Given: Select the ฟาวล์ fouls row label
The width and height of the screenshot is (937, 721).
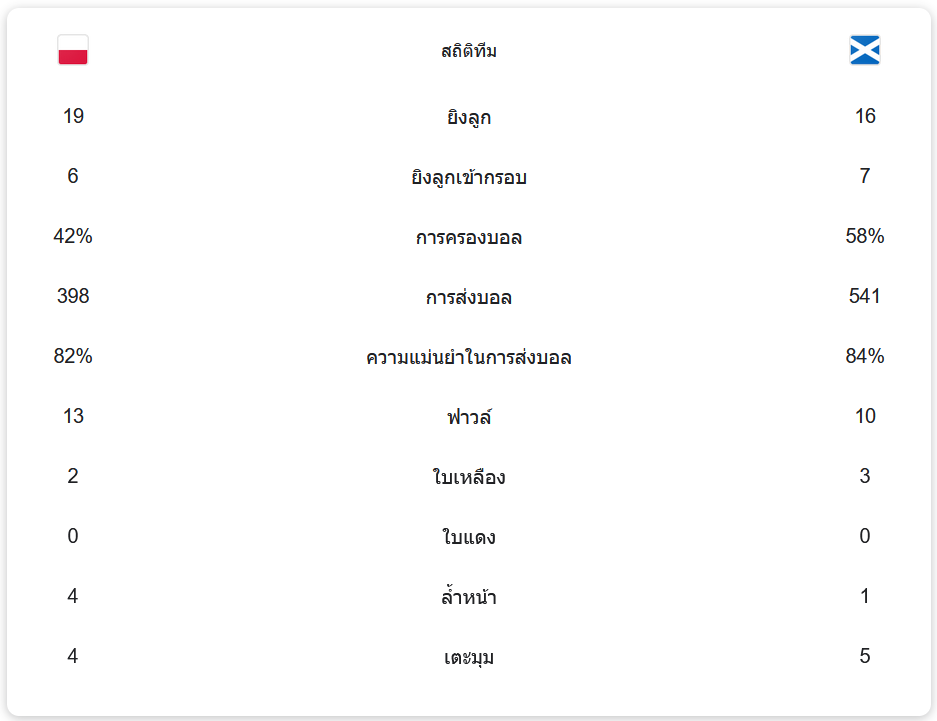Looking at the screenshot, I should point(469,417).
